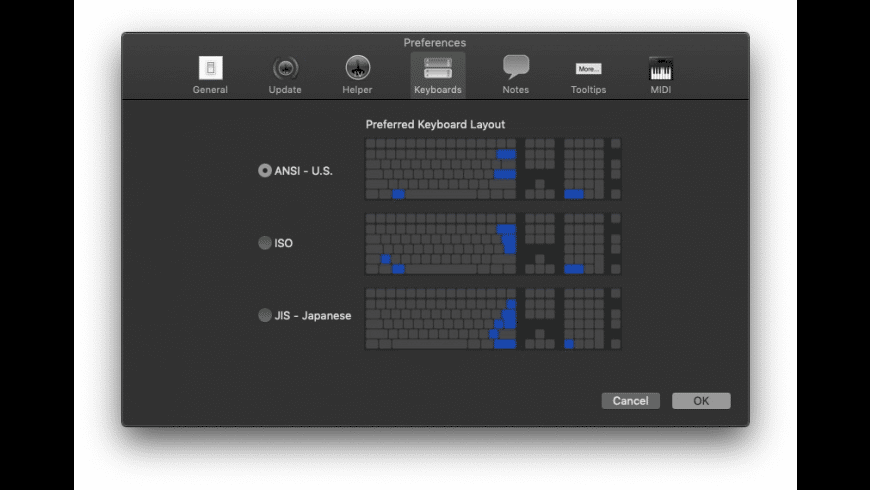Viewport: 870px width, 490px height.
Task: Open the Tooltips preferences icon
Action: [x=588, y=69]
